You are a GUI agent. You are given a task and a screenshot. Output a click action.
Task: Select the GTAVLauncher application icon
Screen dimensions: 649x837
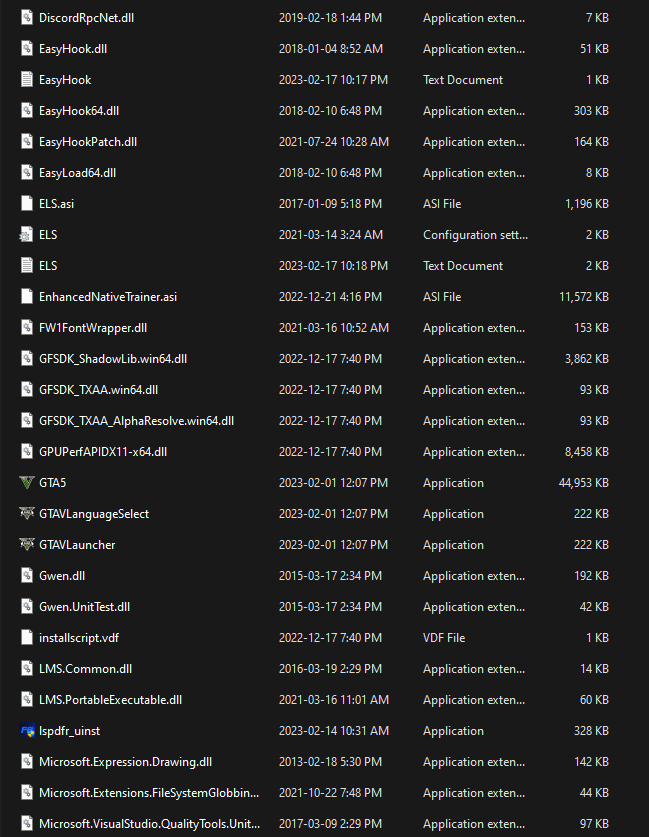(27, 544)
